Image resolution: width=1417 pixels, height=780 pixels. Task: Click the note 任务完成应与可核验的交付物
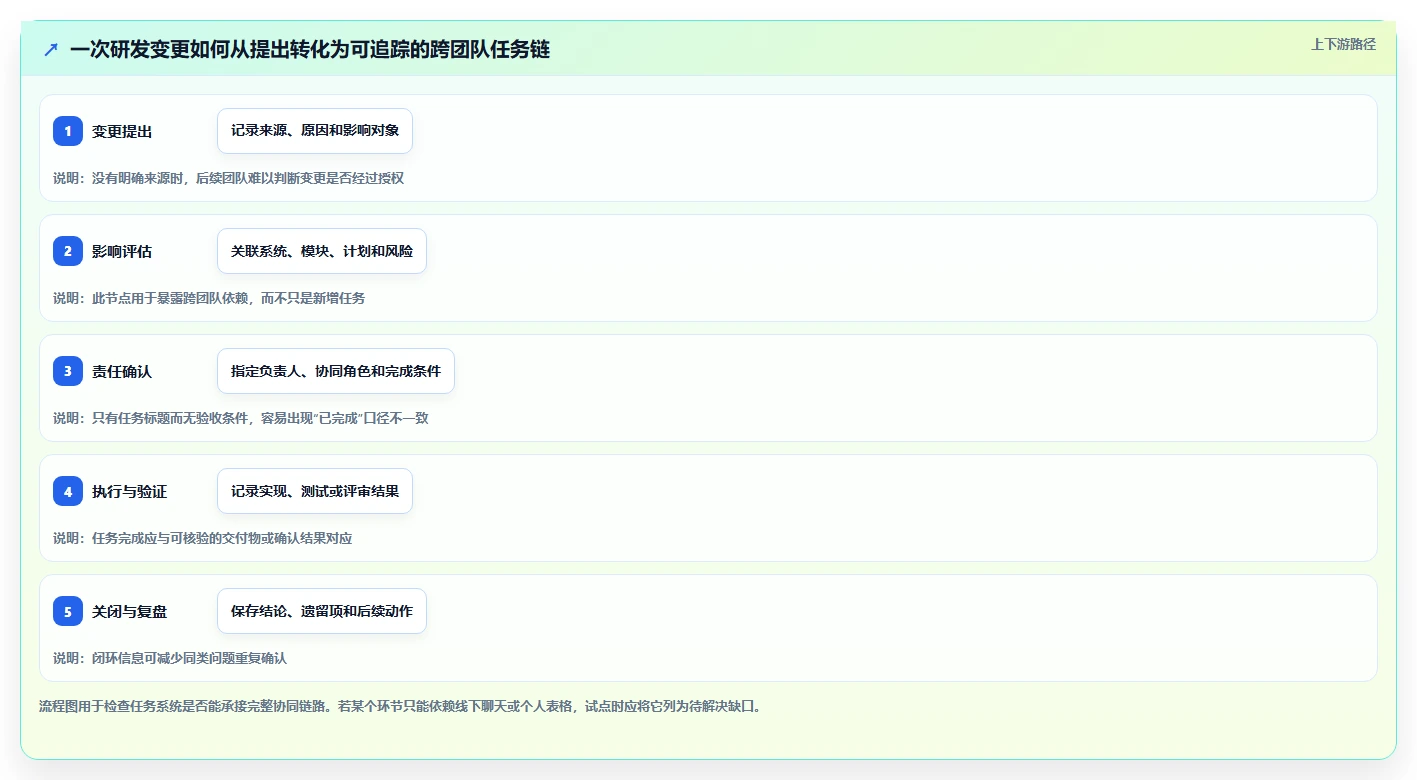(x=203, y=538)
